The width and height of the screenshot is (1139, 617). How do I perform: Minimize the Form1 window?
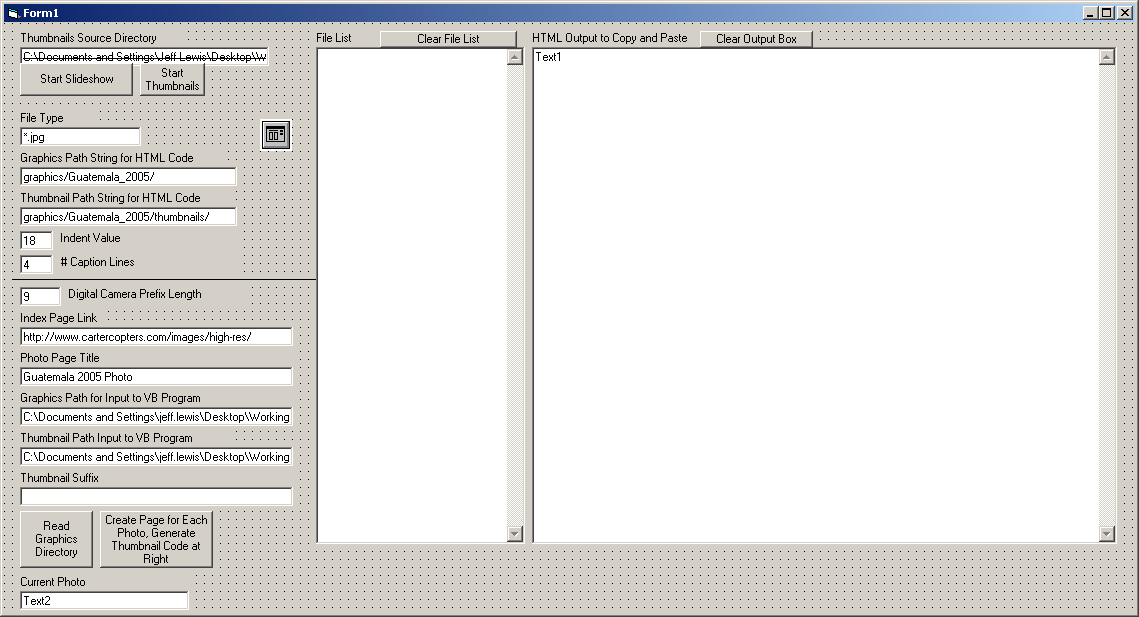click(1090, 13)
